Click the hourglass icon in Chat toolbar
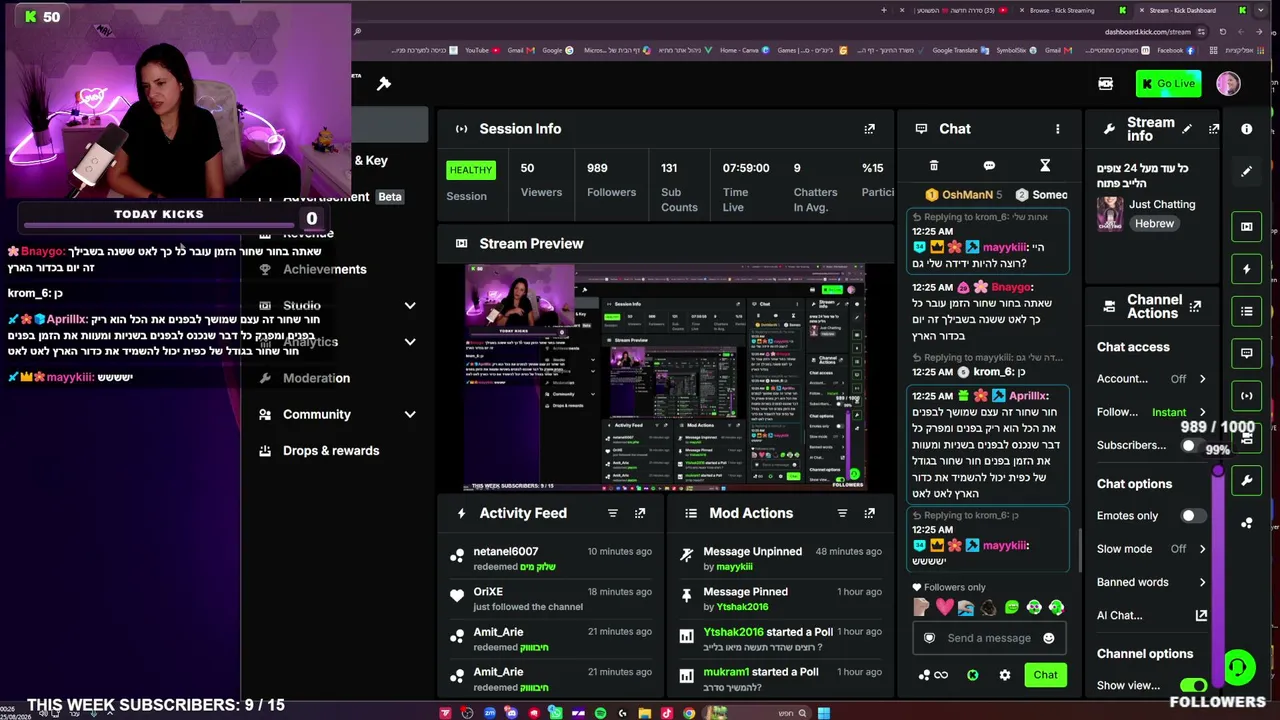 coord(1045,166)
